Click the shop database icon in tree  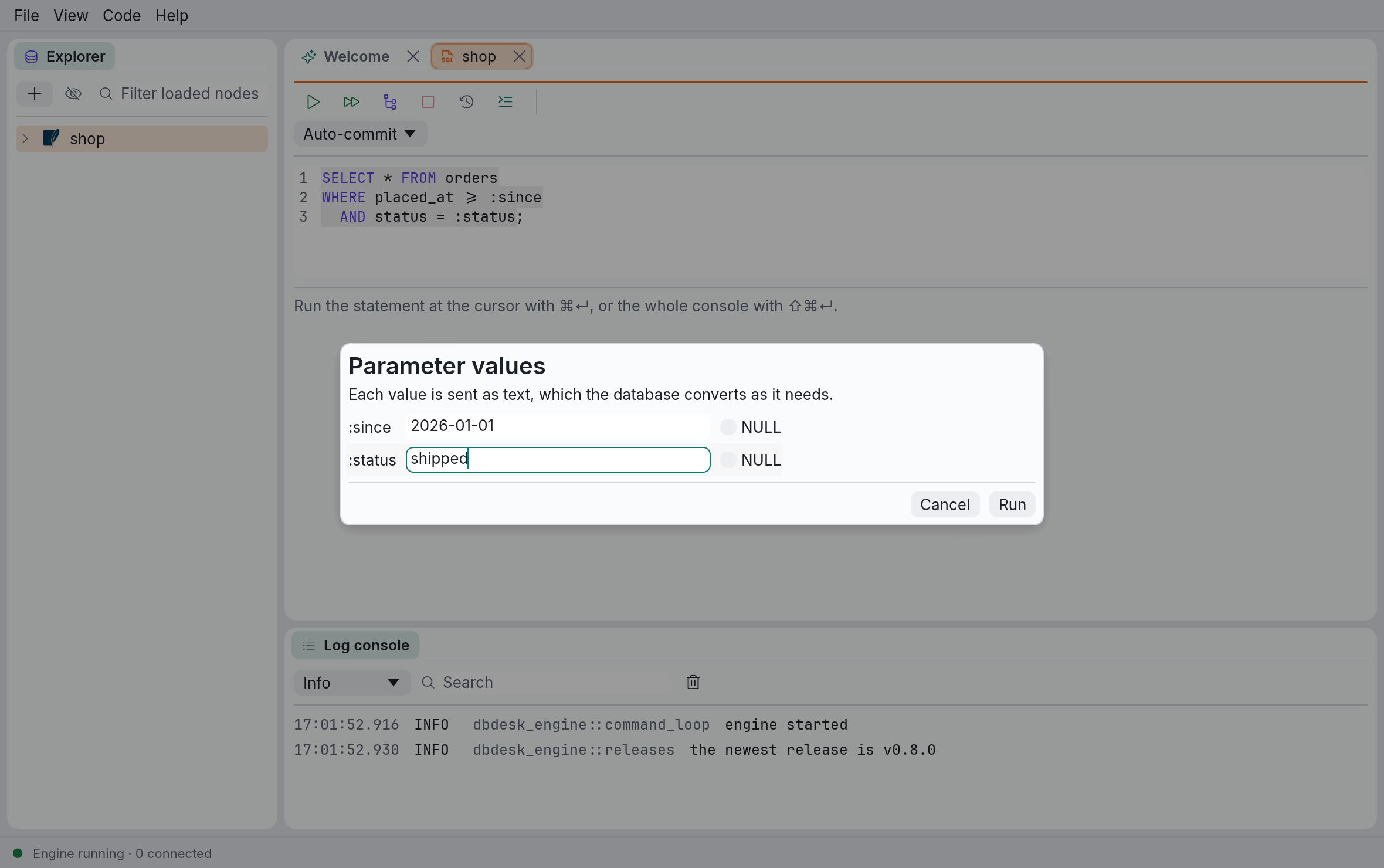(x=51, y=138)
